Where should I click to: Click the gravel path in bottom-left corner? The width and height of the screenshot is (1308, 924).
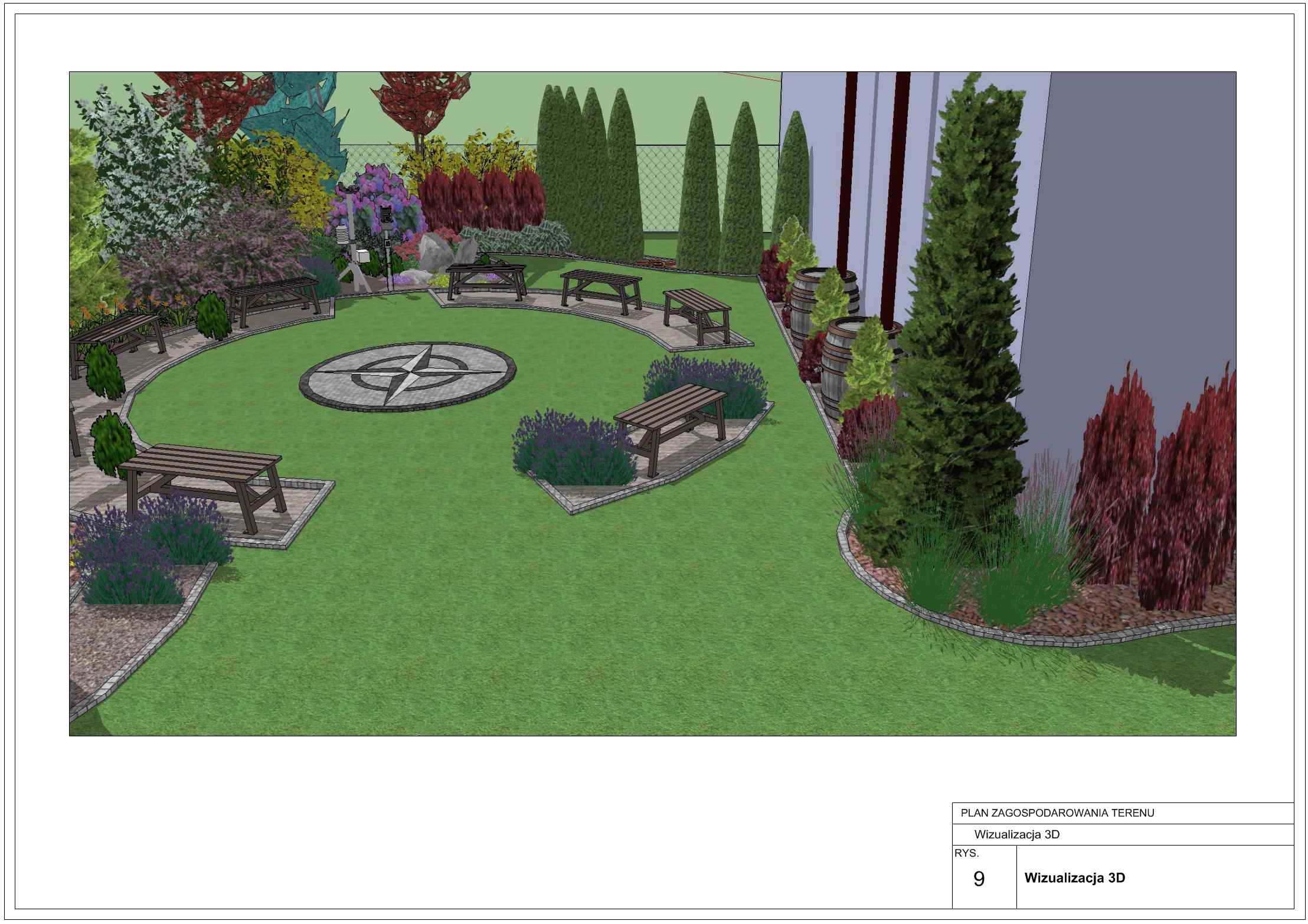109,643
